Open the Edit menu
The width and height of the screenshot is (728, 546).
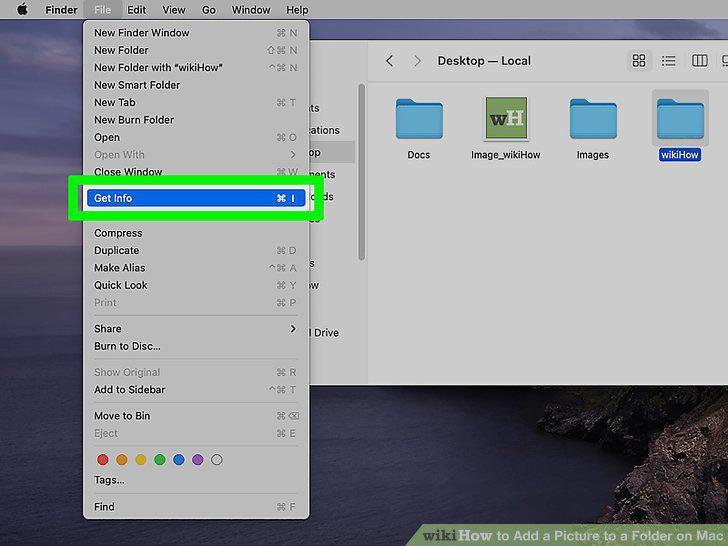[136, 10]
